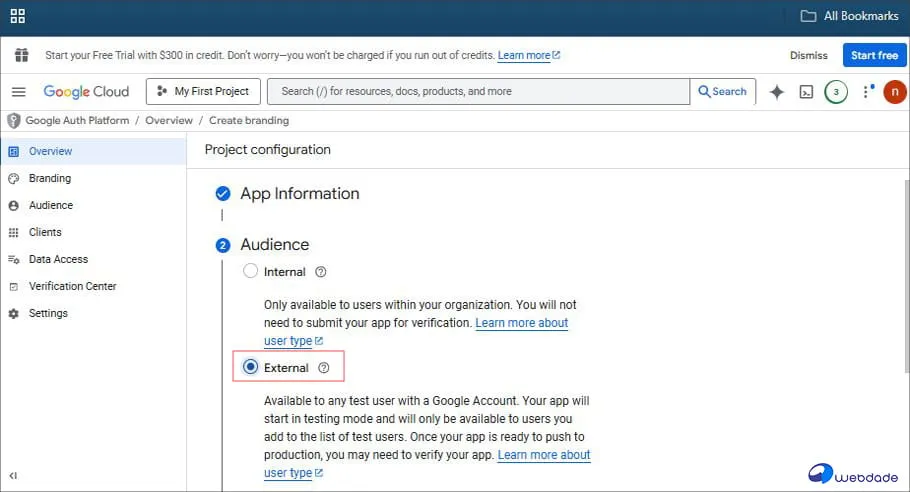The image size is (910, 492).
Task: Expand the App Information step
Action: pyautogui.click(x=299, y=194)
